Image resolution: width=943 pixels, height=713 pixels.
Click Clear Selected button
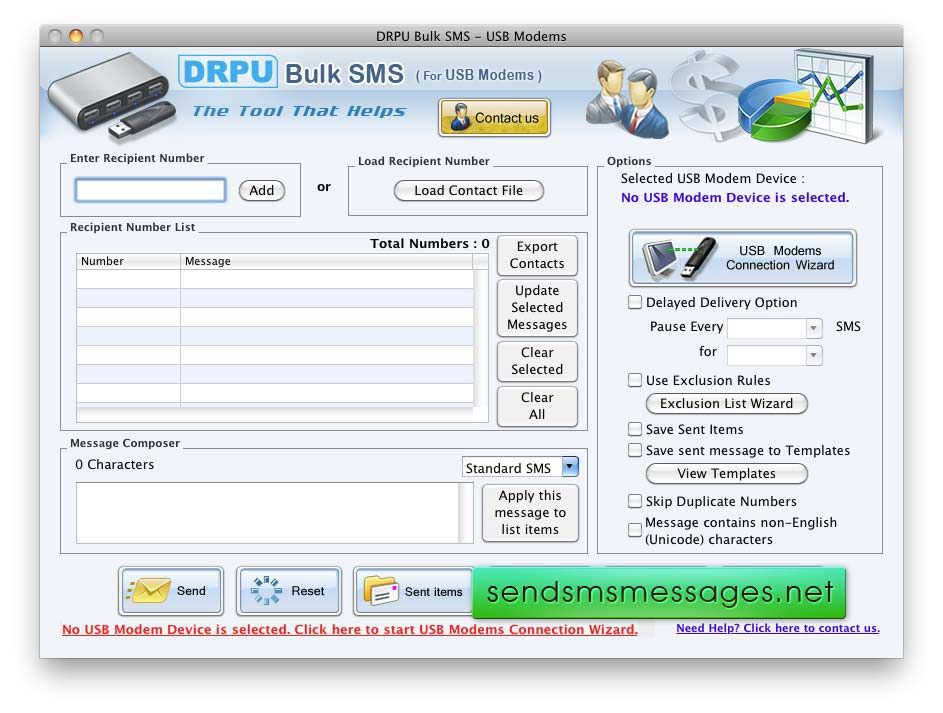(x=537, y=361)
